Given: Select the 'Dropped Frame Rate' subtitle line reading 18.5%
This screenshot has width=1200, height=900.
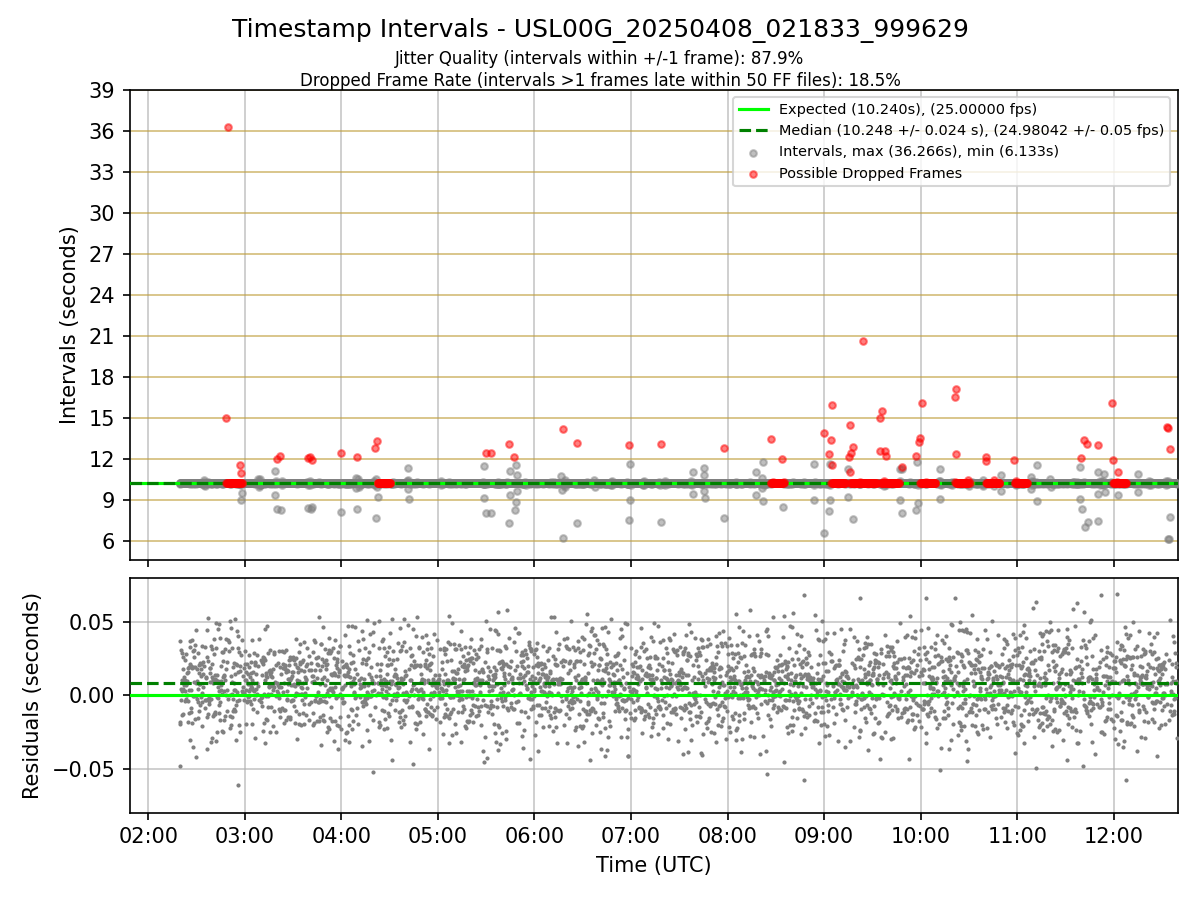Looking at the screenshot, I should click(600, 80).
